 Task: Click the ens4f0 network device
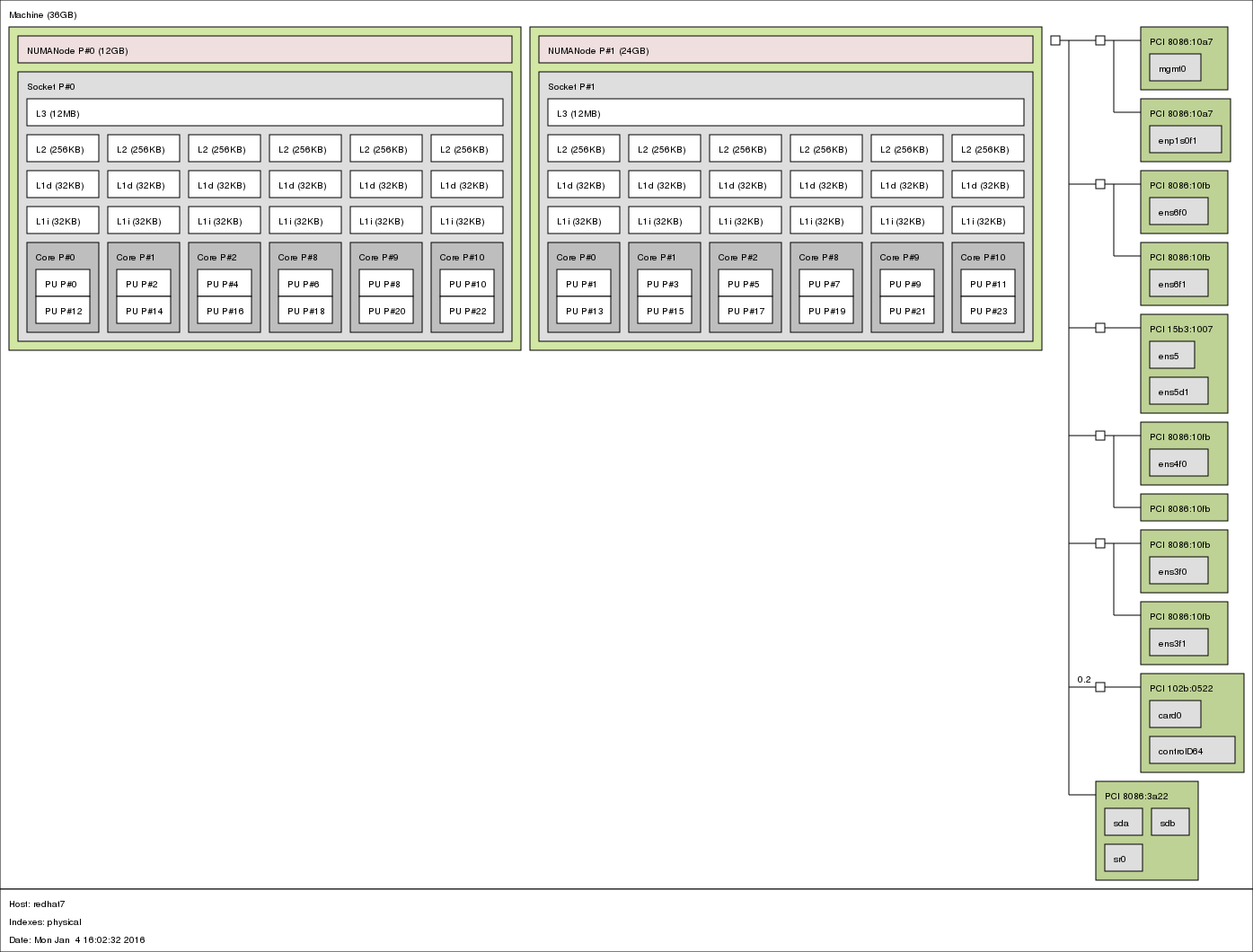click(x=1178, y=463)
